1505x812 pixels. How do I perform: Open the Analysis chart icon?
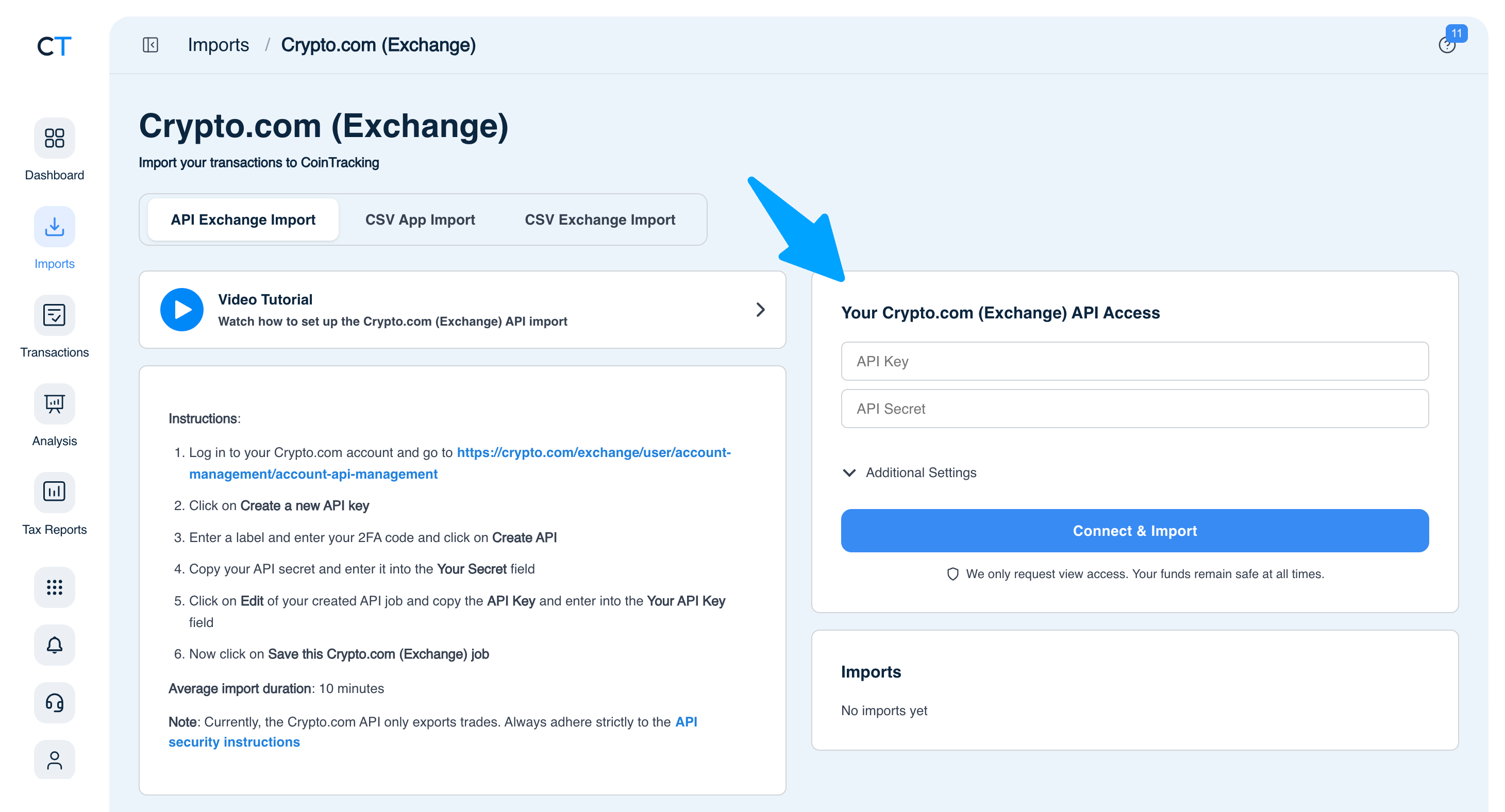click(x=54, y=403)
